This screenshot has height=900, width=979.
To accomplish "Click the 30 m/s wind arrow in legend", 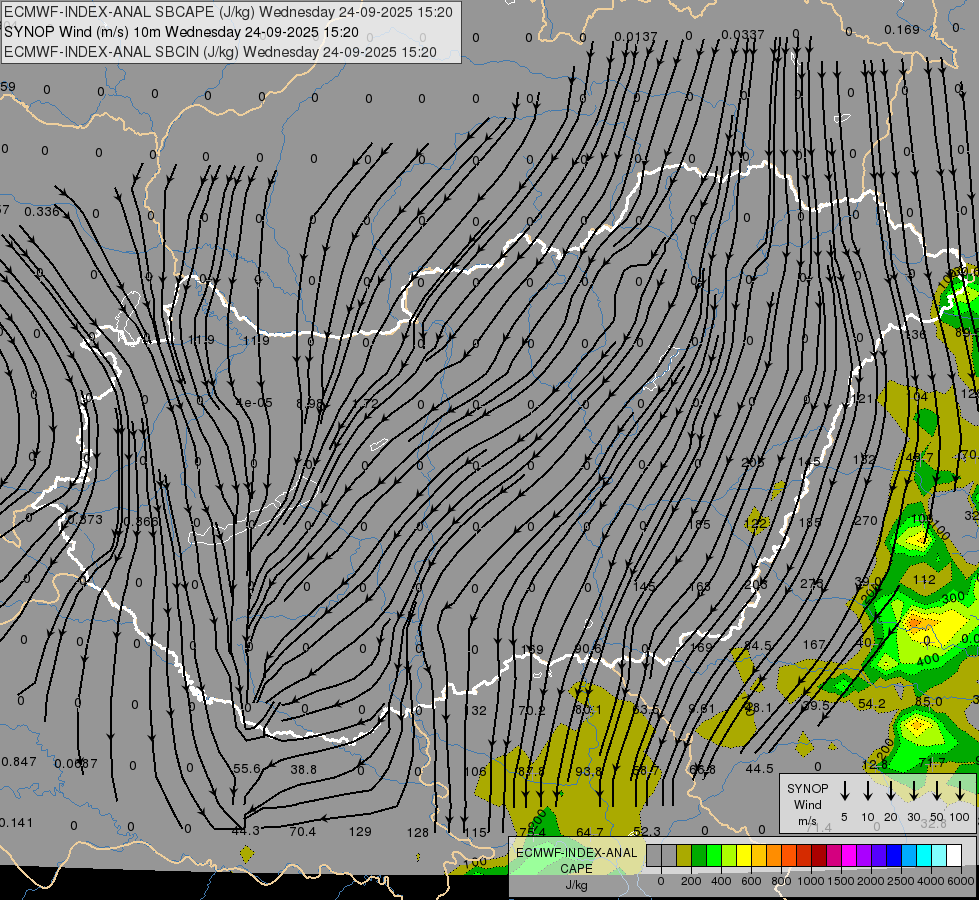I will tap(914, 791).
